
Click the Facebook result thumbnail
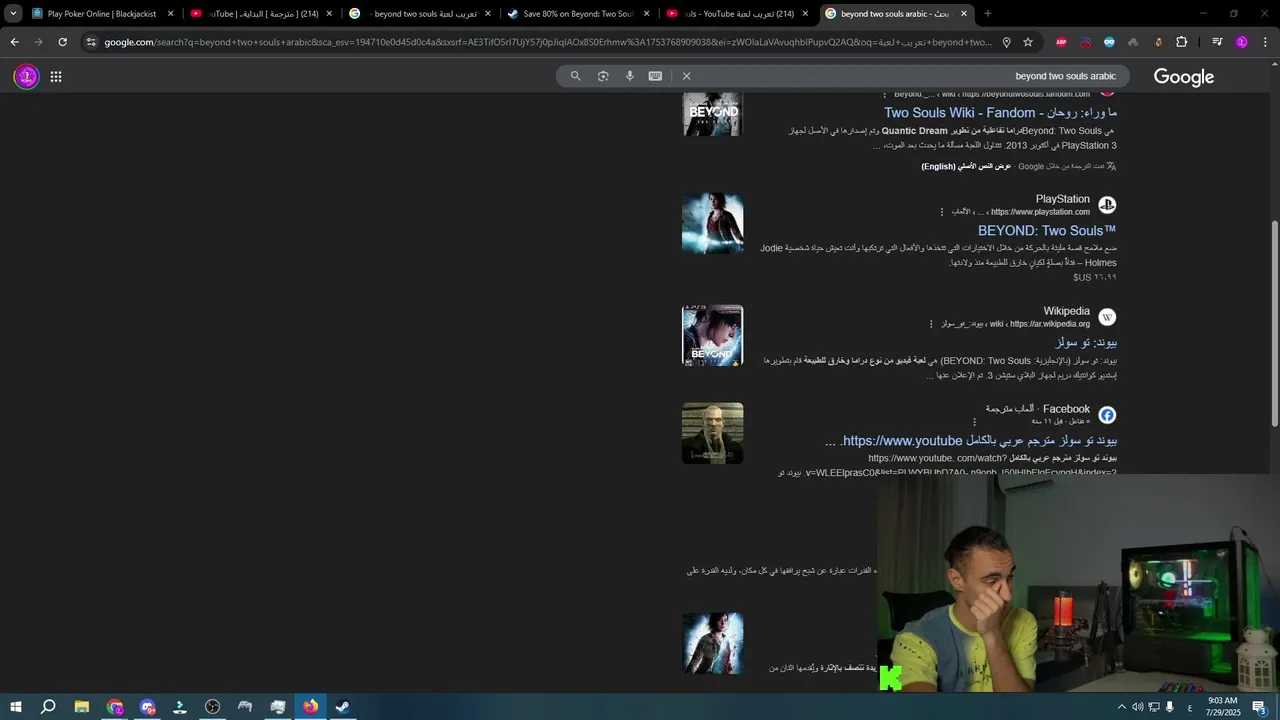713,433
